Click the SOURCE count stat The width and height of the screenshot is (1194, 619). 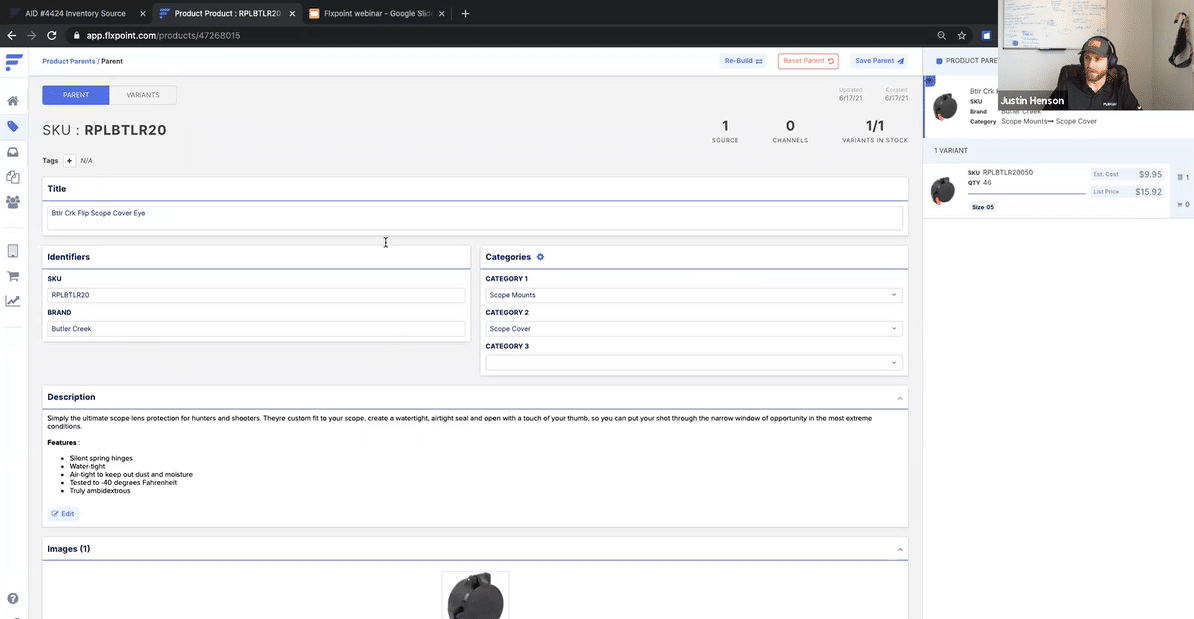coord(725,131)
